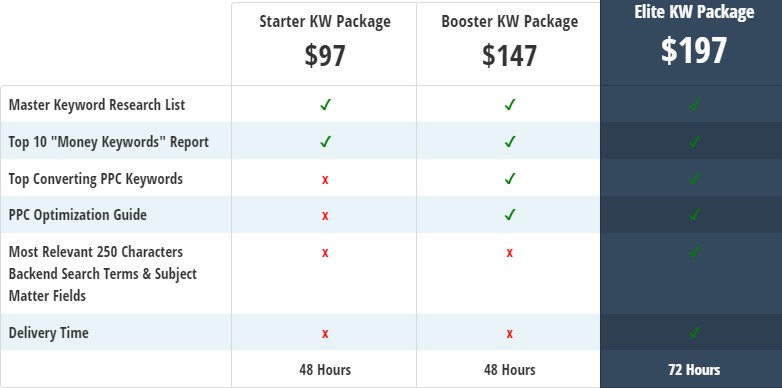Click the Master Keyword Research List label
Screen dimensions: 782x388
click(97, 105)
